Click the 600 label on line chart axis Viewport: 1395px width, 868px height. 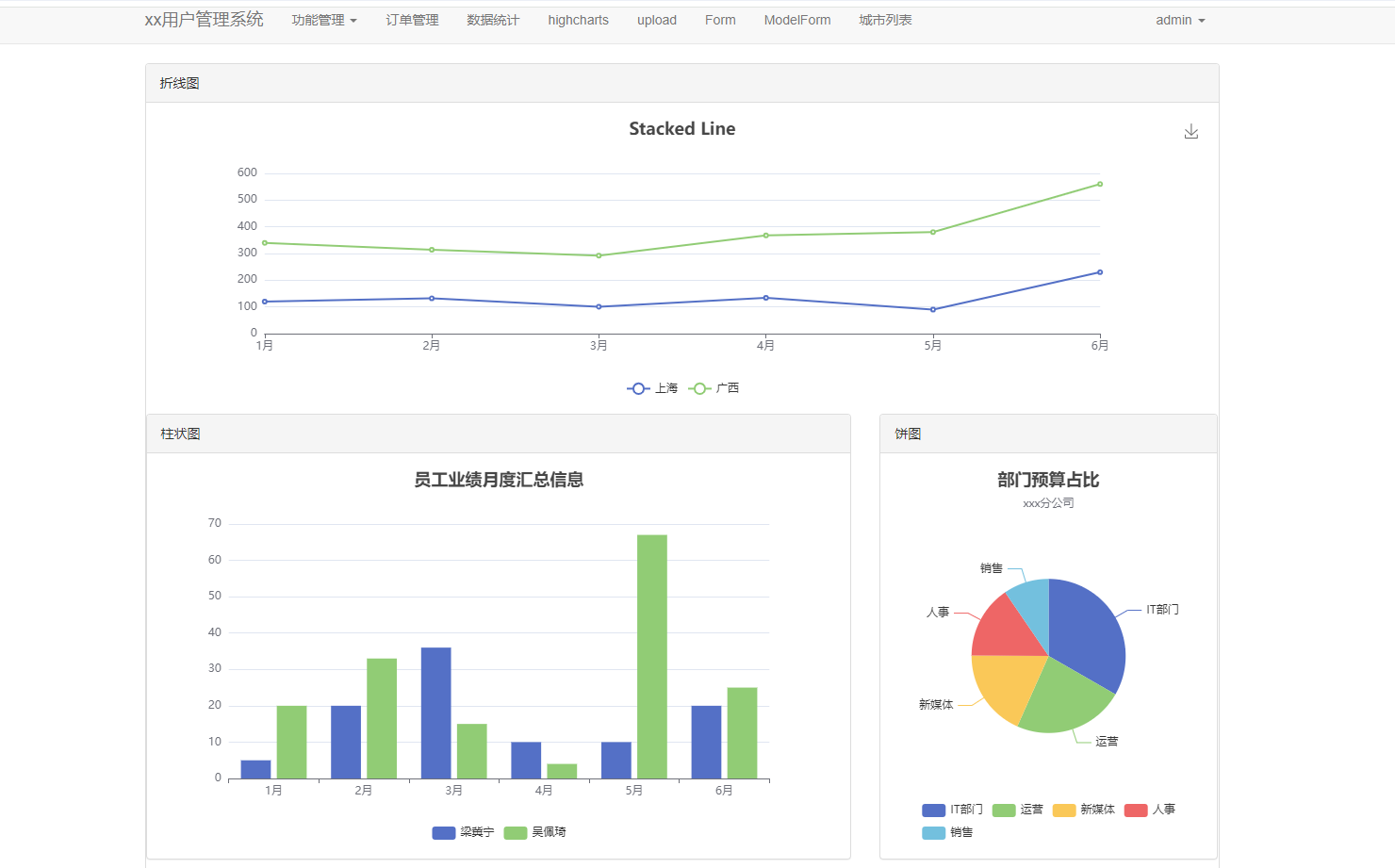pos(247,172)
